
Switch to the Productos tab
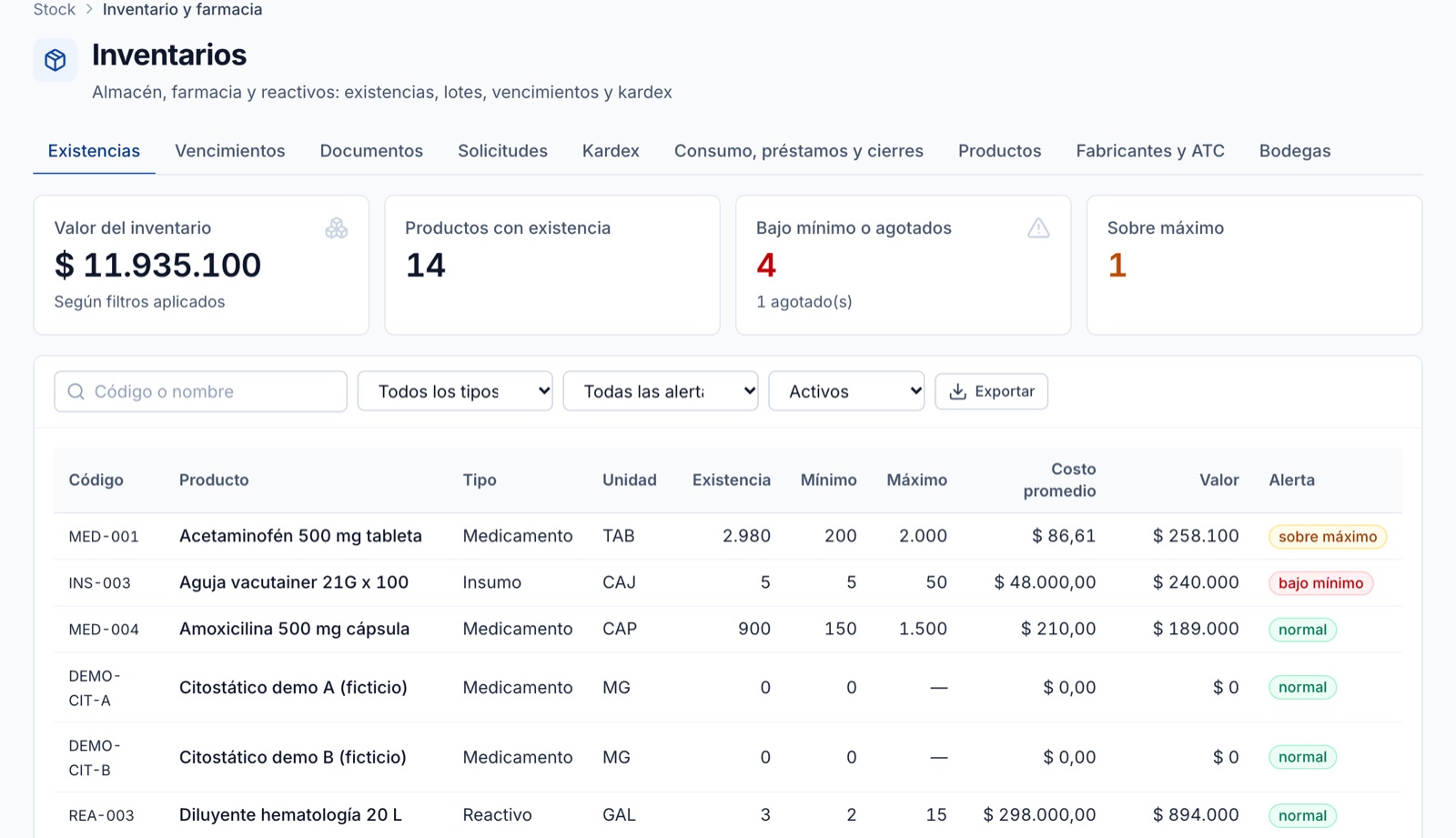click(999, 151)
